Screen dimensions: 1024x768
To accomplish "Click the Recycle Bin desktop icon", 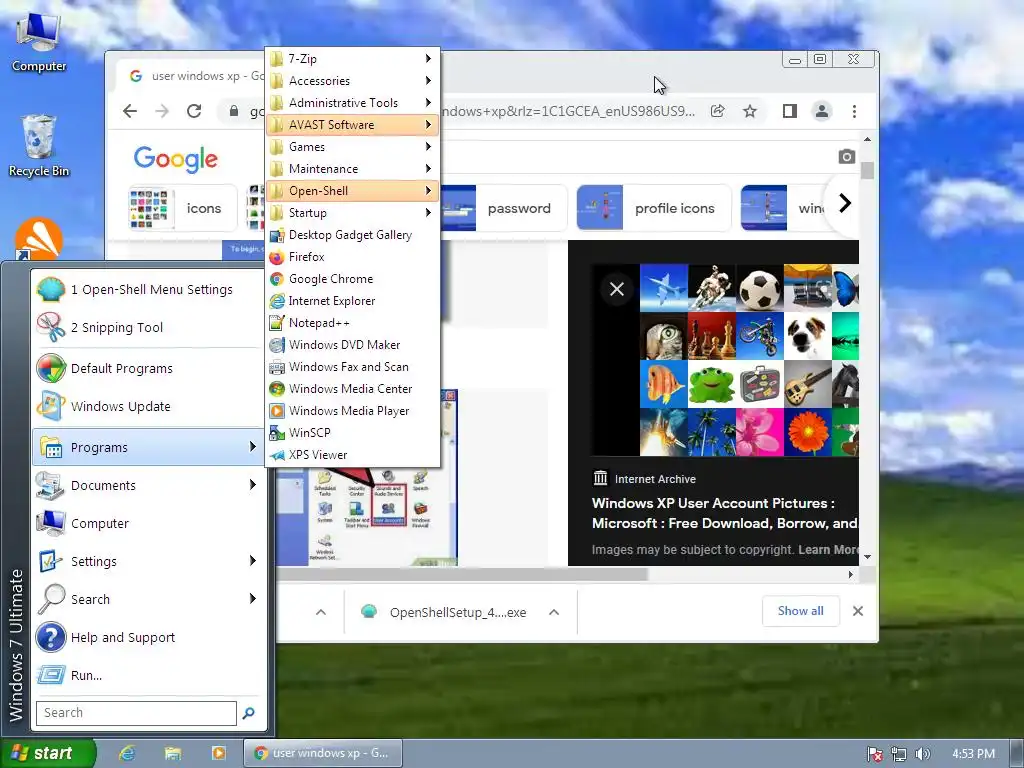I will (39, 146).
